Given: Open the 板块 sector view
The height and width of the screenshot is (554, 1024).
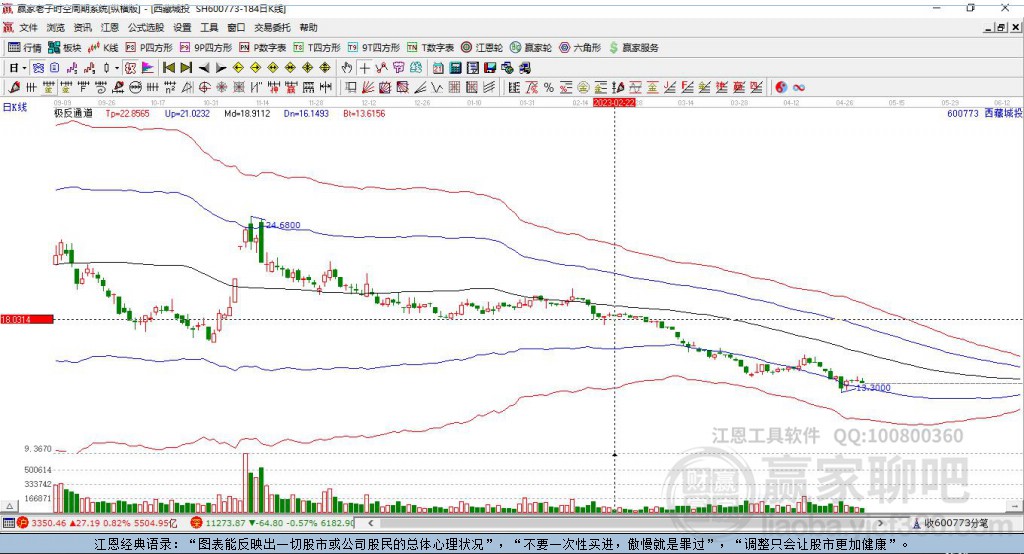Looking at the screenshot, I should pos(65,48).
